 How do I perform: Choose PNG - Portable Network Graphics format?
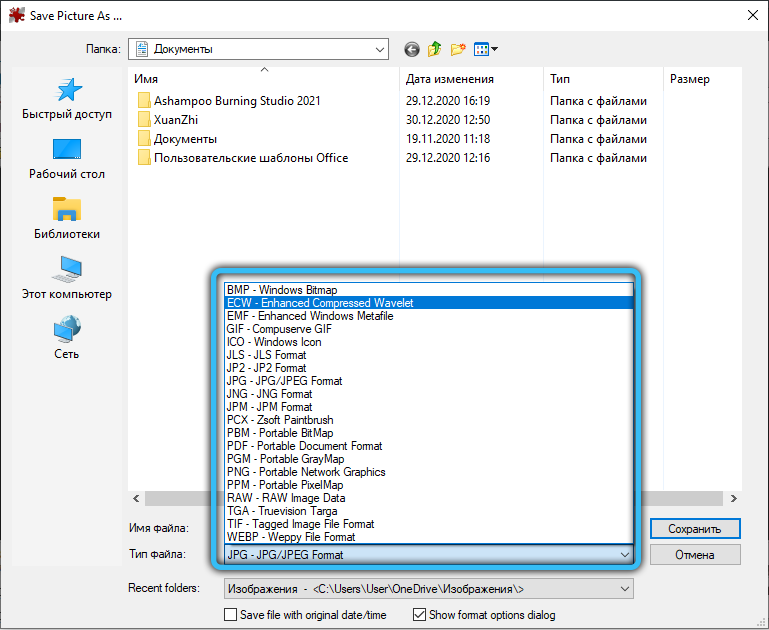[306, 472]
